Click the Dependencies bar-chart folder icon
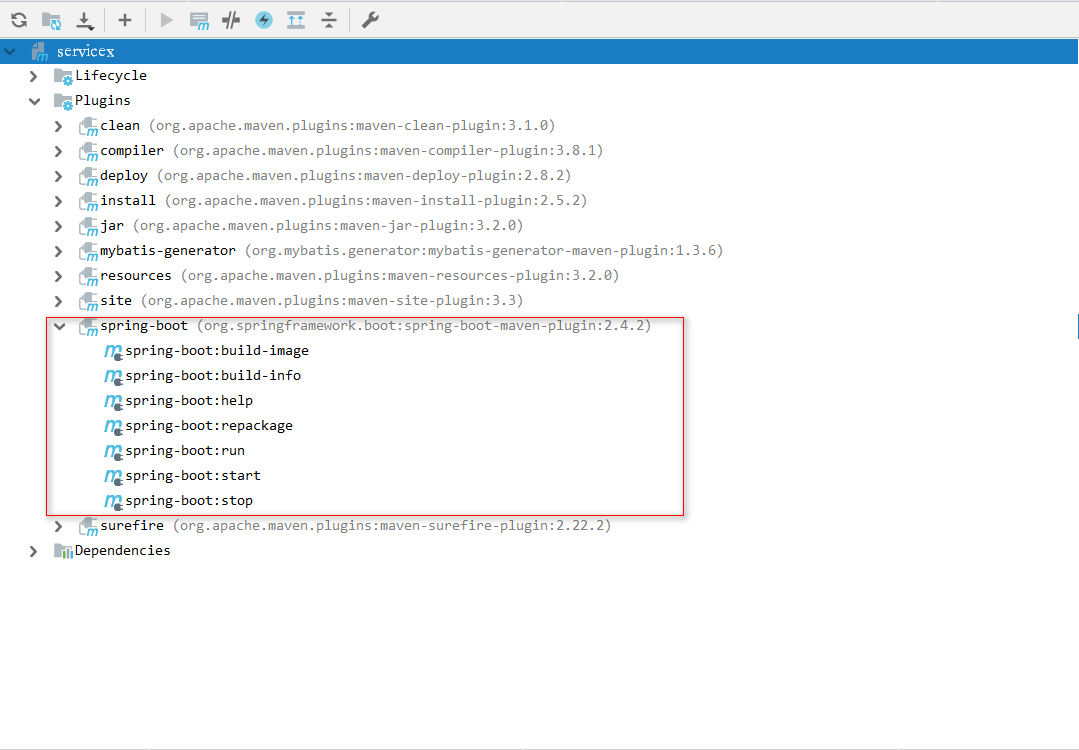Viewport: 1079px width, 750px height. [63, 551]
